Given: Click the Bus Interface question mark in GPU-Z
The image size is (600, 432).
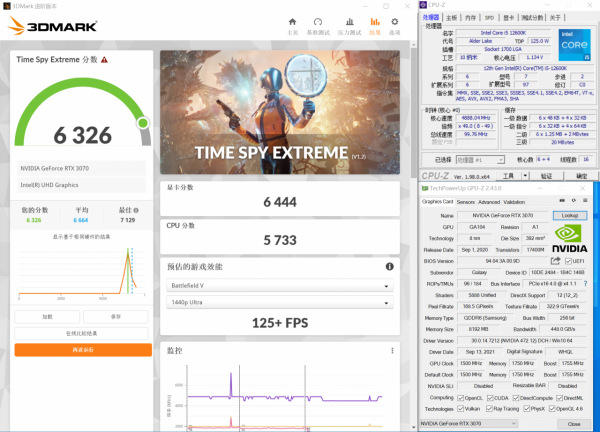Looking at the screenshot, I should [x=585, y=284].
